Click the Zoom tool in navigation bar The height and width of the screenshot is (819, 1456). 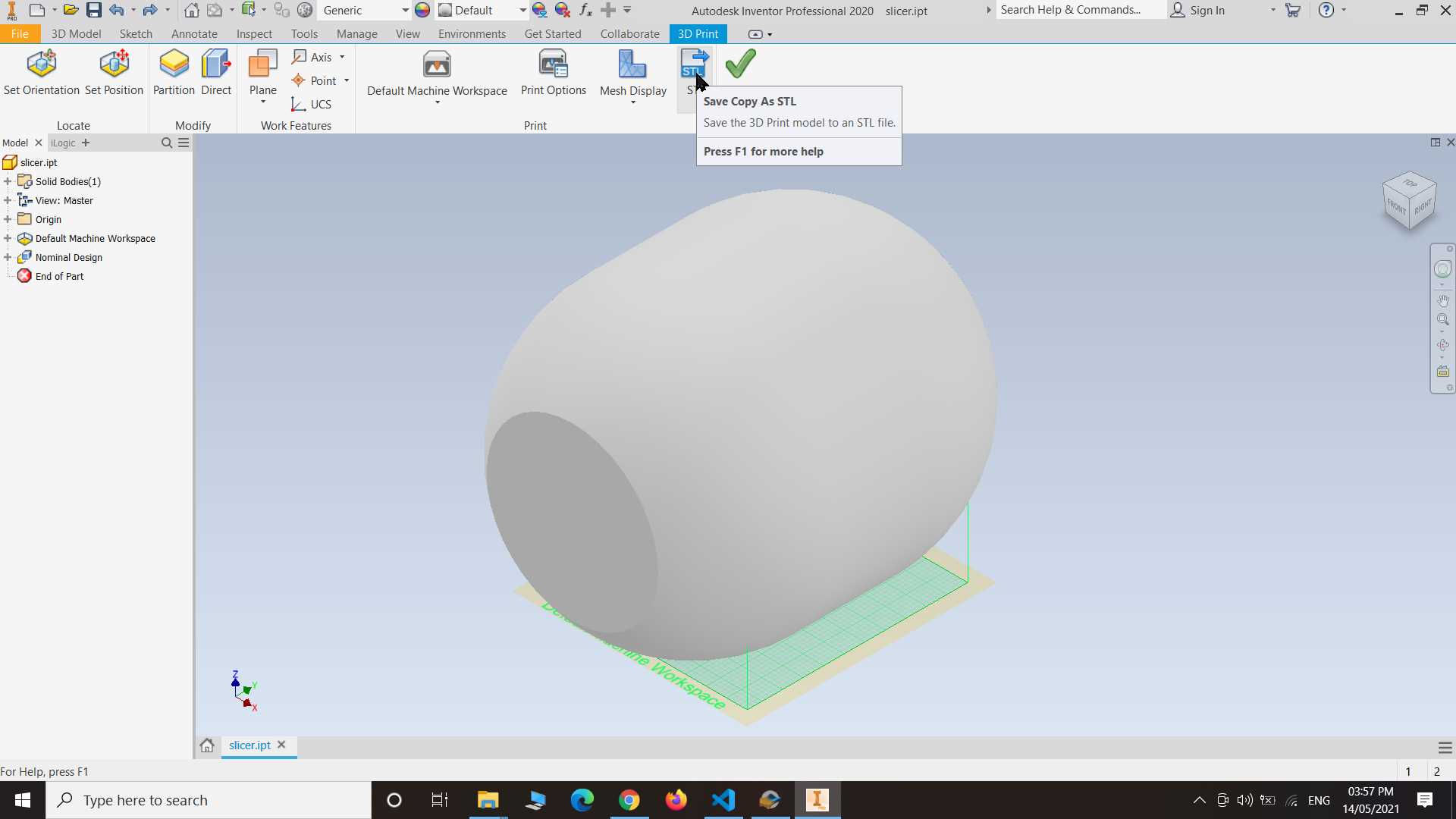tap(1442, 320)
